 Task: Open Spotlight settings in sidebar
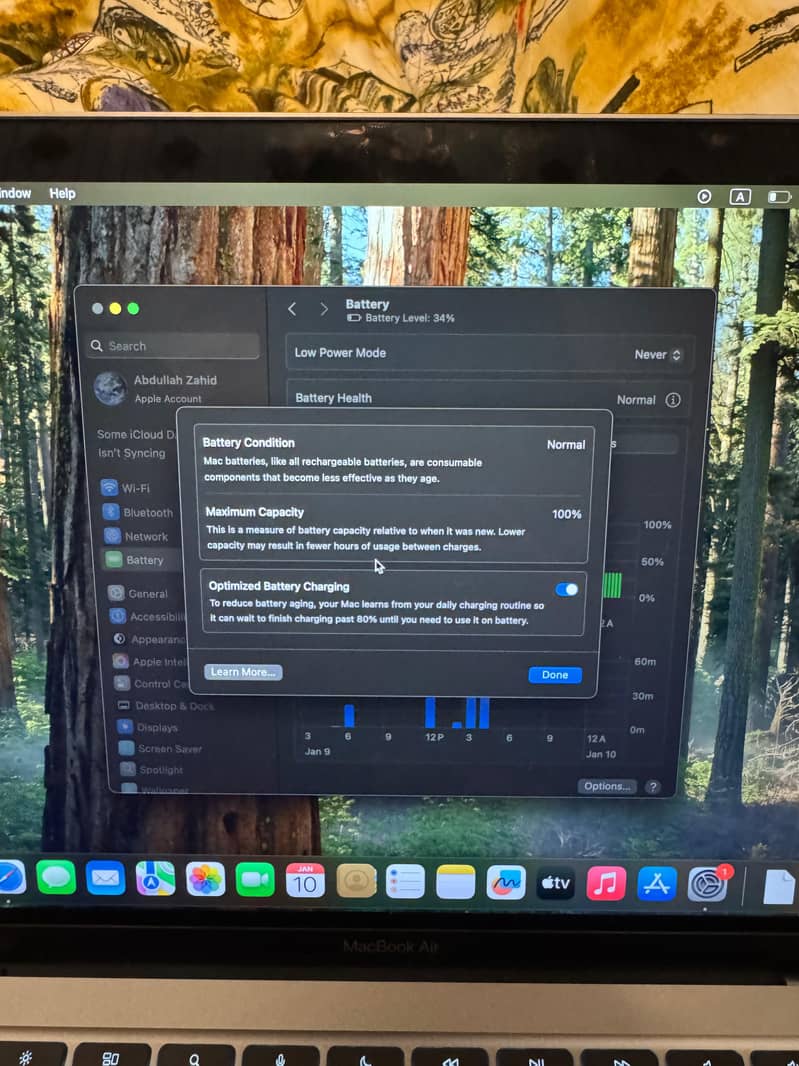(x=152, y=770)
